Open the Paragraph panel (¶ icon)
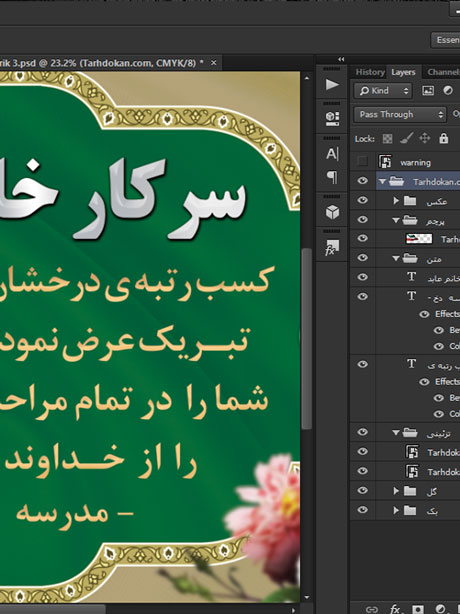 (x=332, y=177)
